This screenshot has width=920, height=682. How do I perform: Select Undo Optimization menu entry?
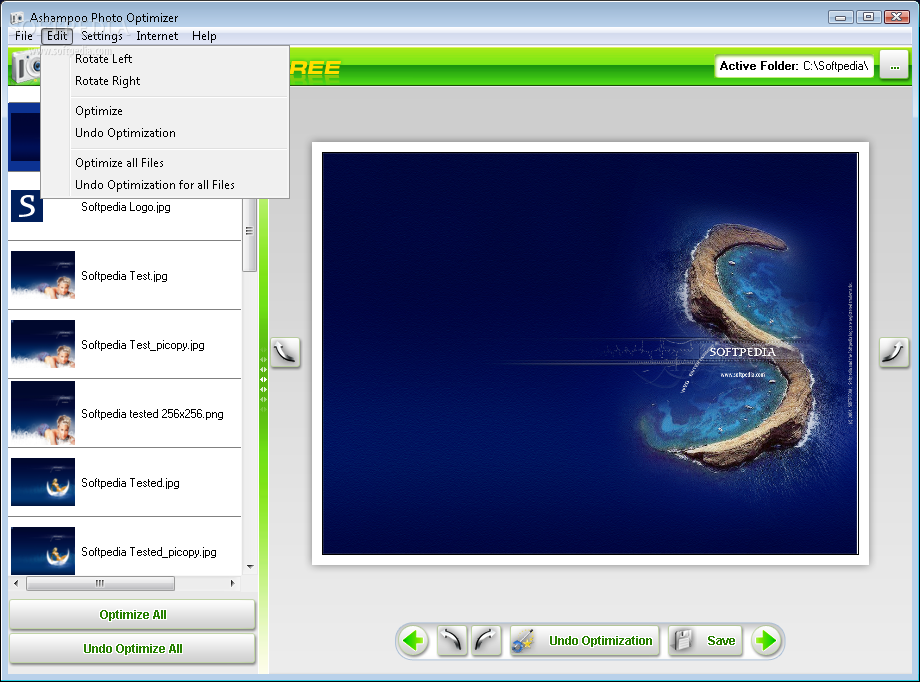(x=165, y=133)
